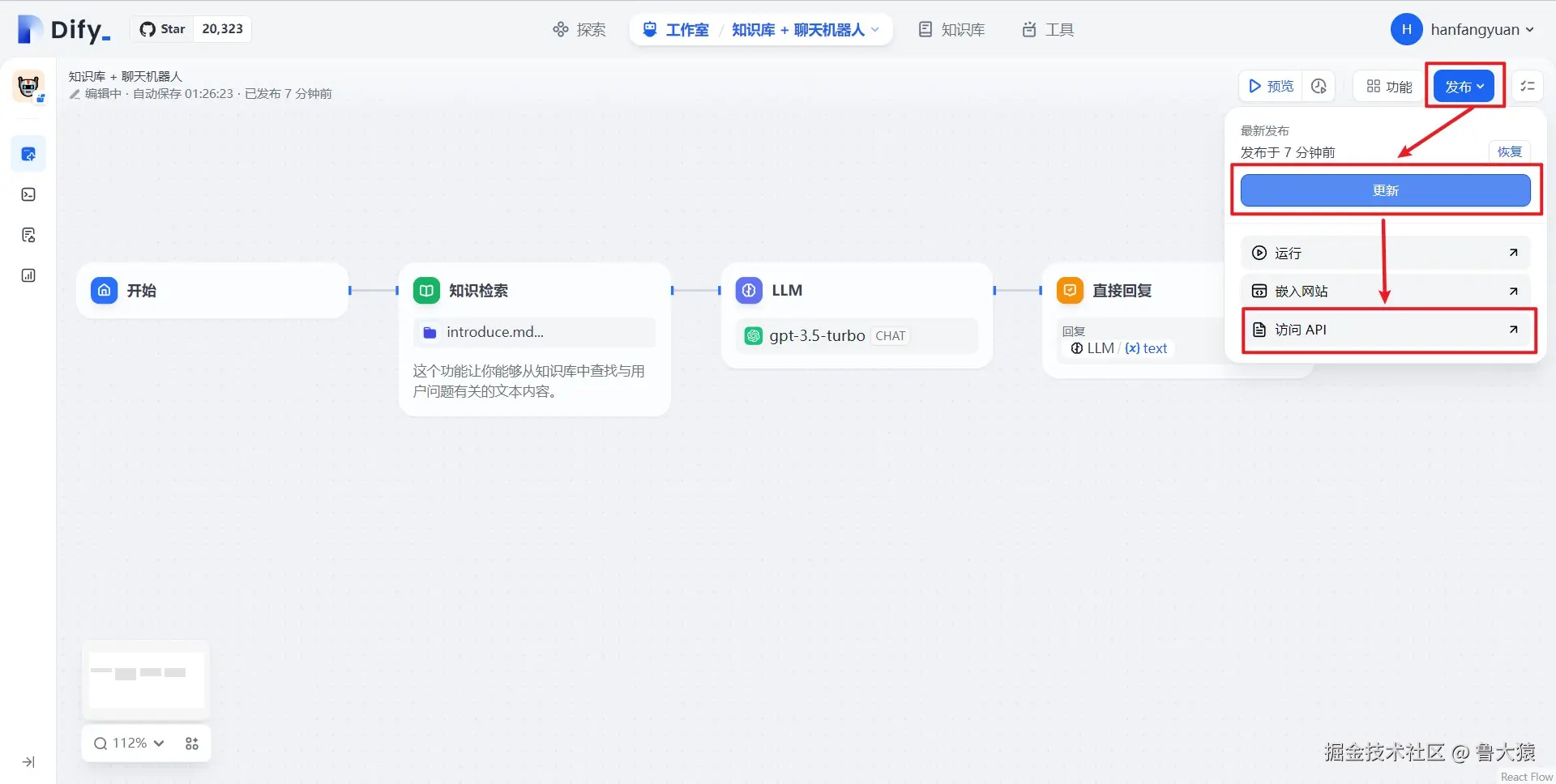1556x784 pixels.
Task: Open the API access terminal sidebar icon
Action: click(x=28, y=194)
